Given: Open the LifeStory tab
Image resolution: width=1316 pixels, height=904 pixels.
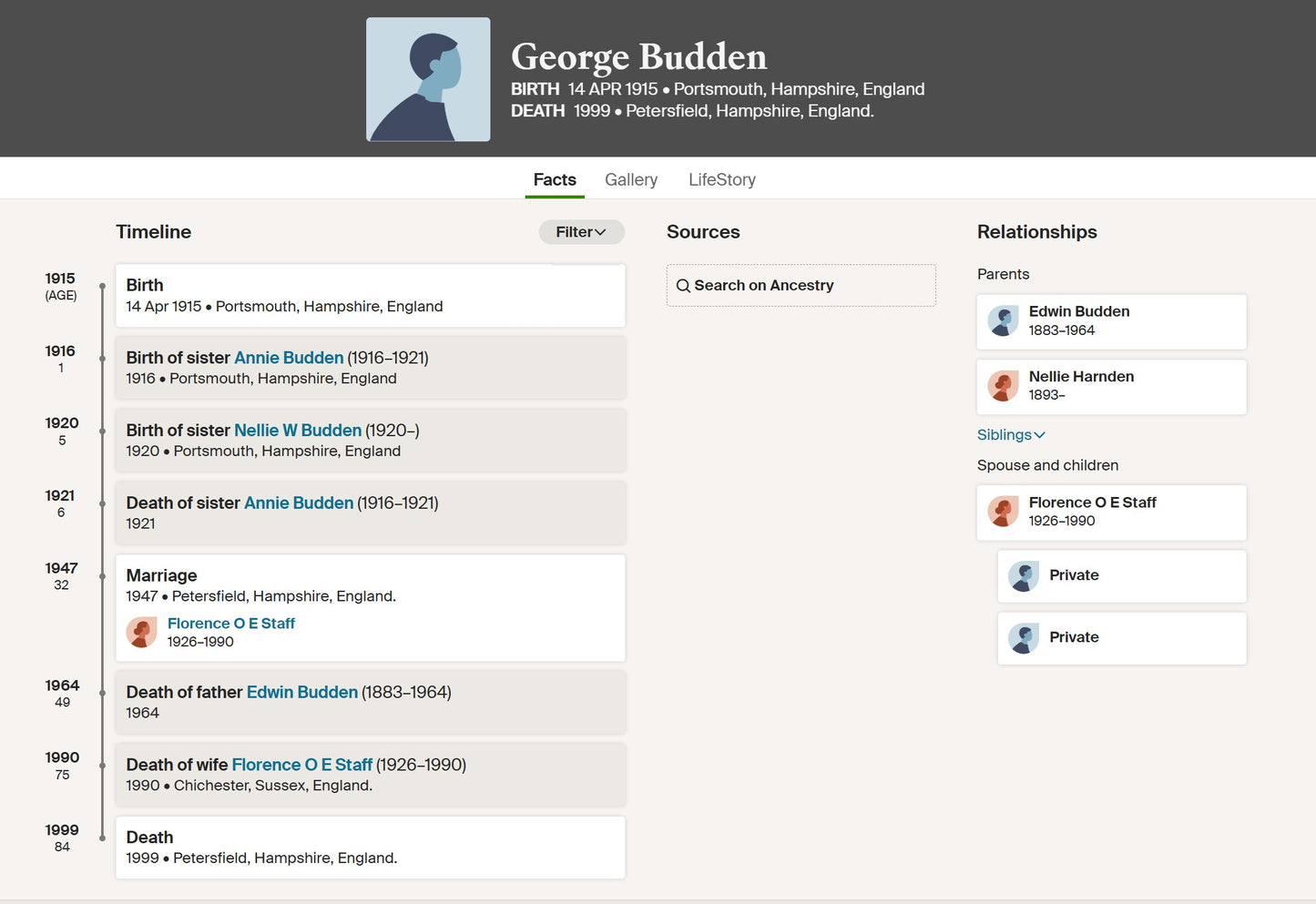Looking at the screenshot, I should 722,179.
